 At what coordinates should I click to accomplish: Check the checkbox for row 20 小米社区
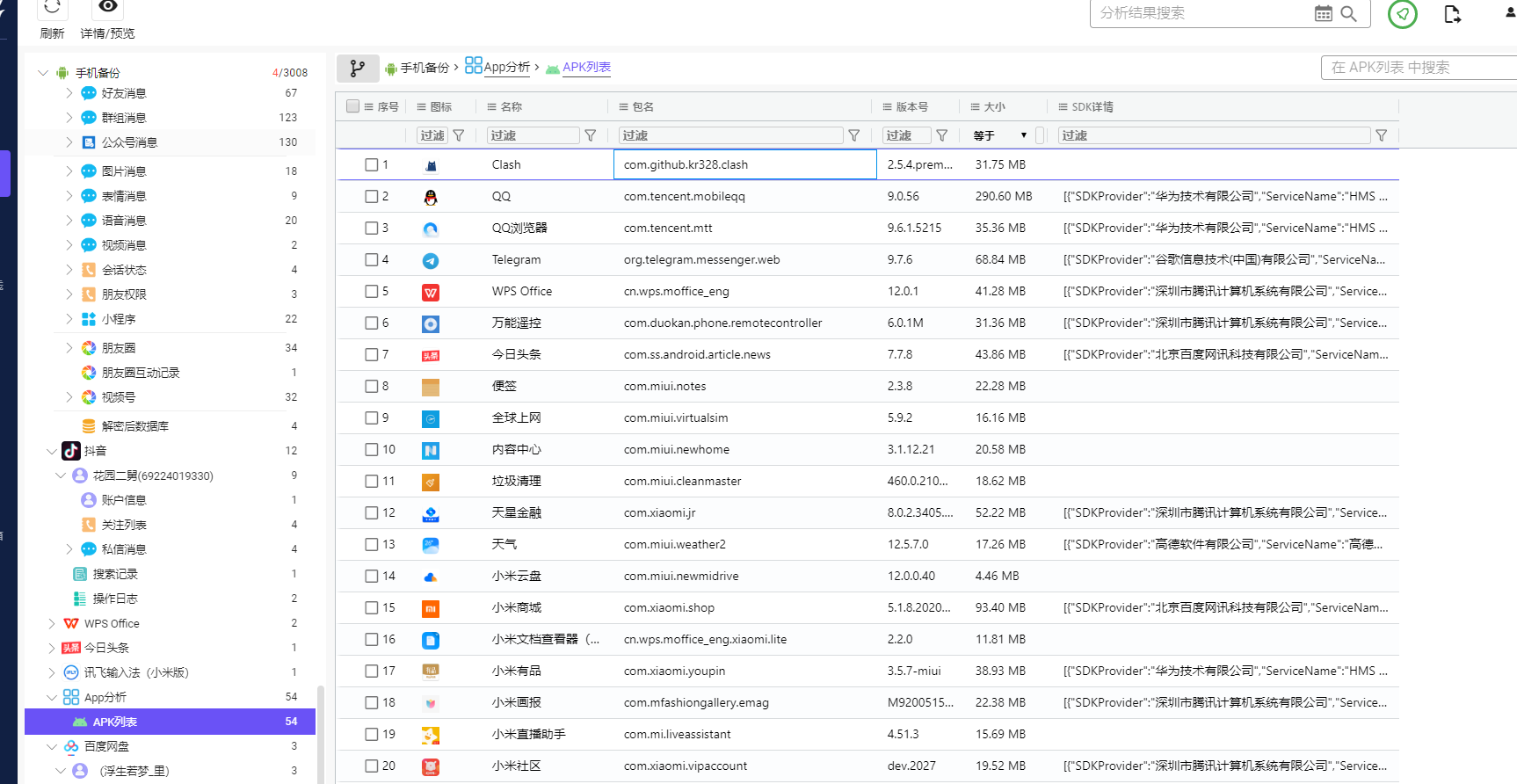(372, 766)
